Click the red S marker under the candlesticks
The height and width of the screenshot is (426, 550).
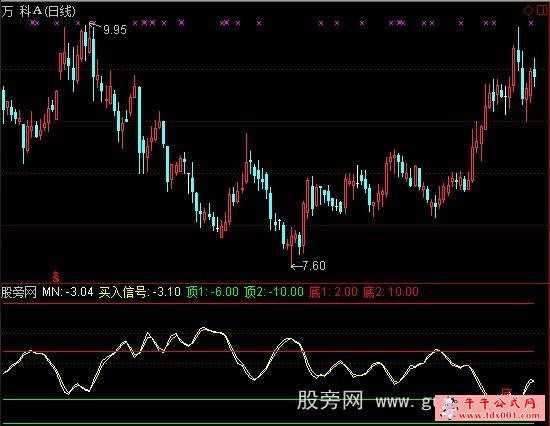(55, 276)
